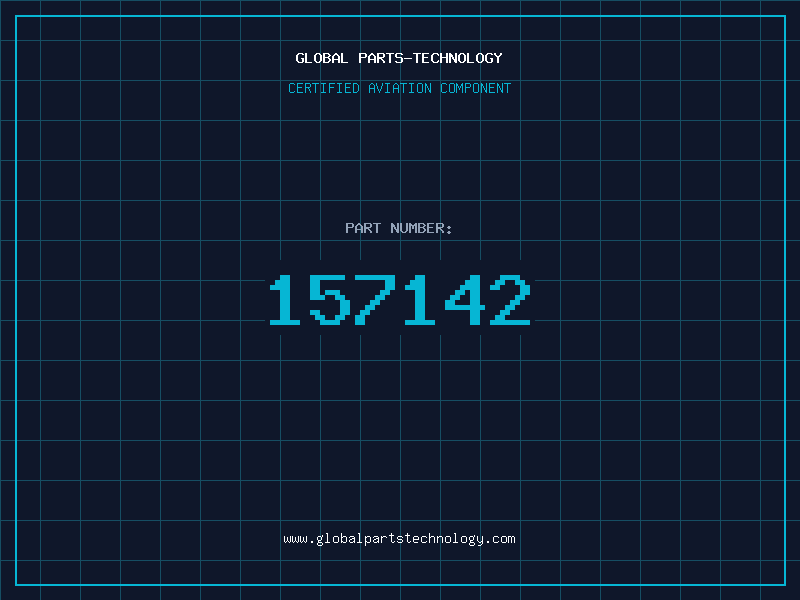Screen dimensions: 800x600
Task: Select the part number 157142
Action: point(400,299)
